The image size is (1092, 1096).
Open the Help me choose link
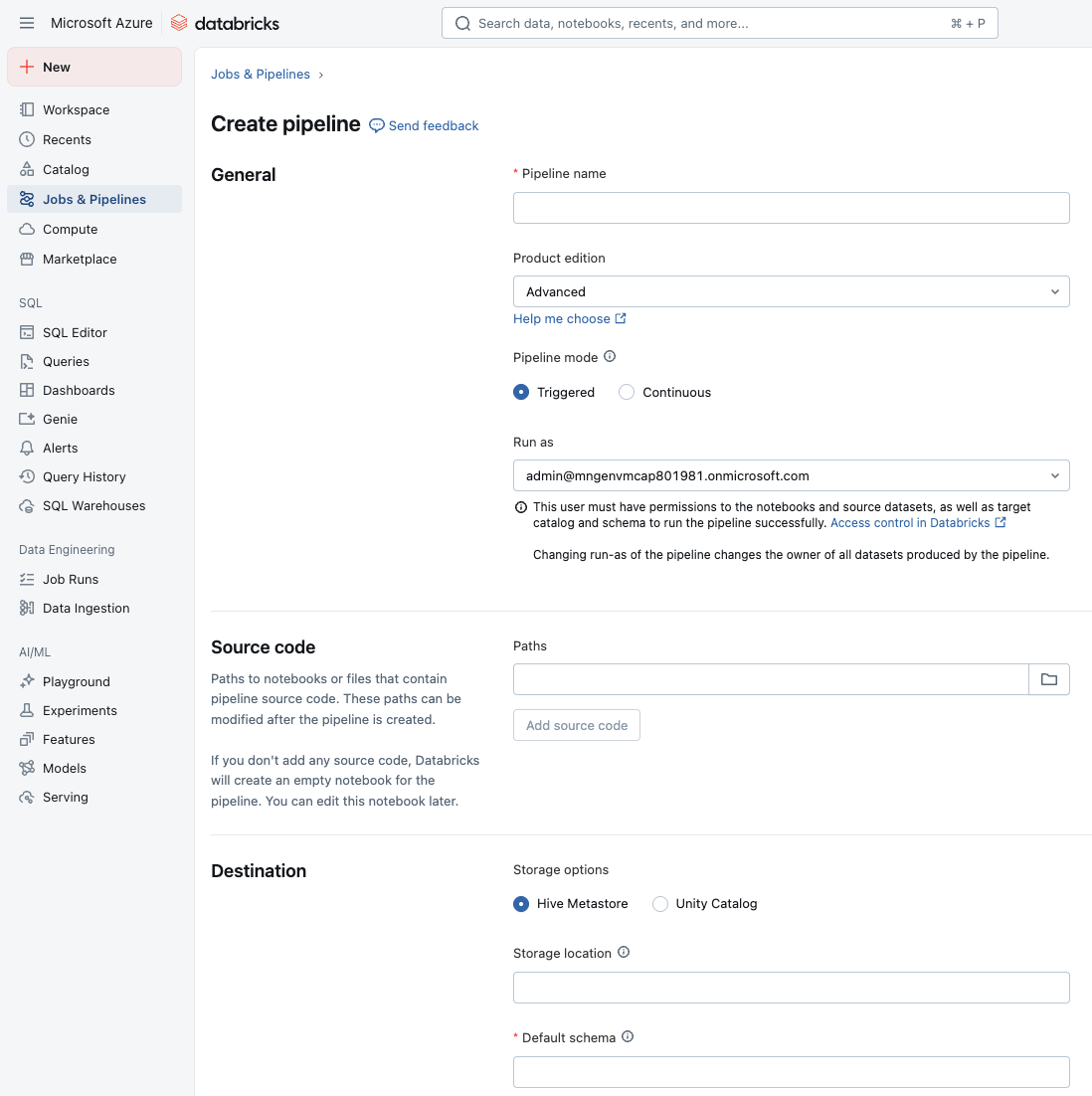tap(563, 318)
